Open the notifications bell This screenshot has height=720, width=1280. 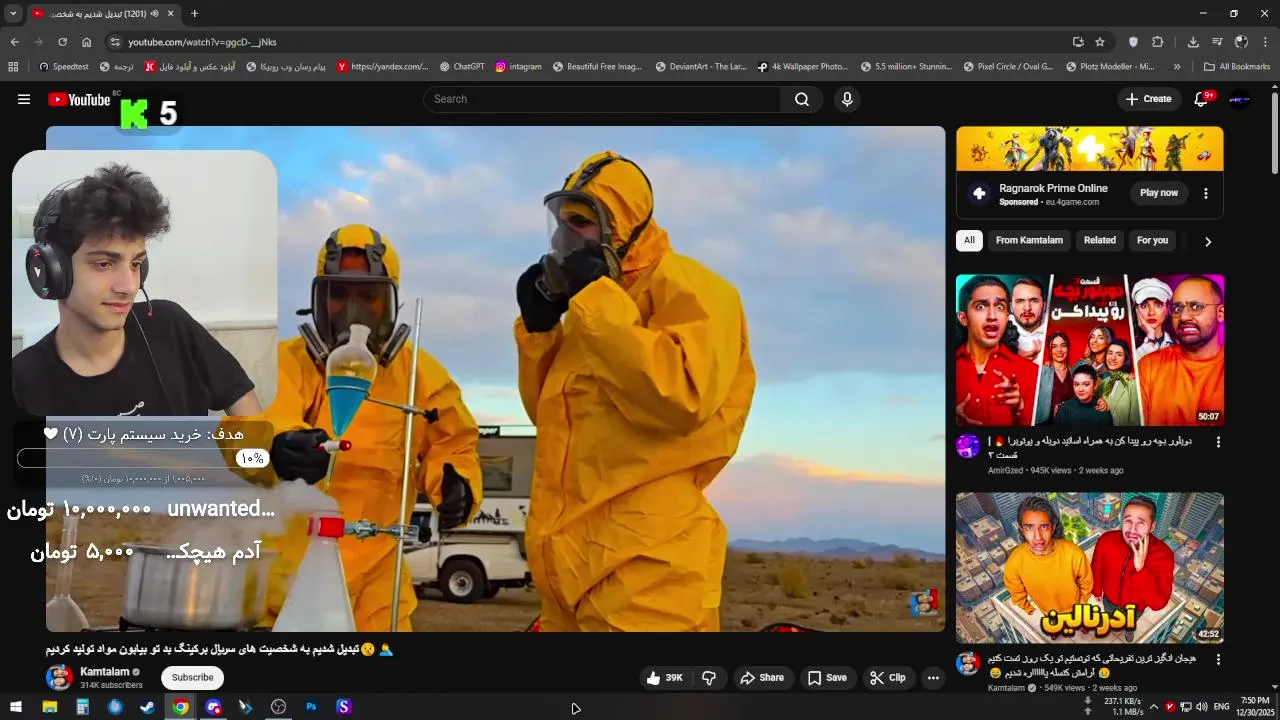coord(1202,99)
